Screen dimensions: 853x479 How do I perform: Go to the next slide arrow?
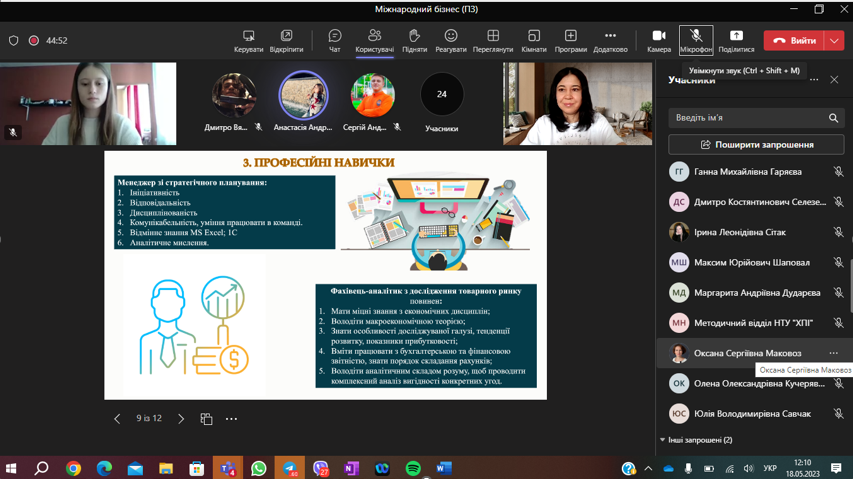[x=181, y=419]
